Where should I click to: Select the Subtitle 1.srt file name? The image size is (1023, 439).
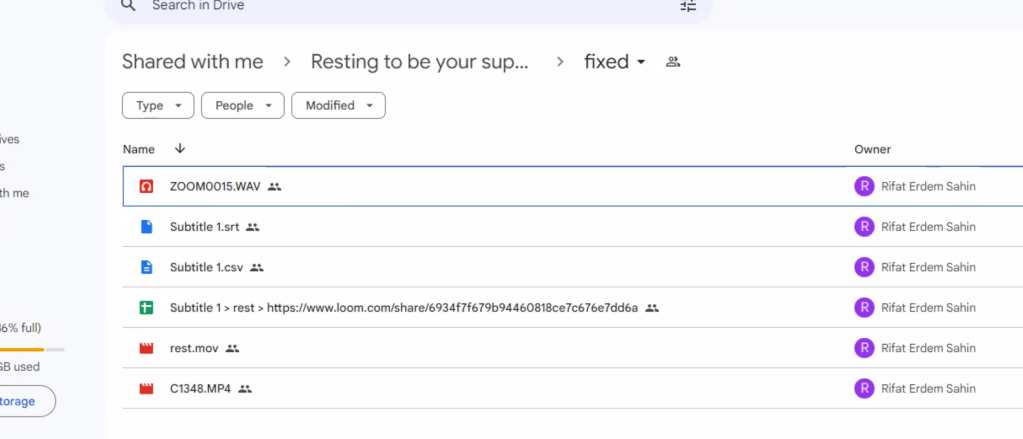[x=205, y=227]
